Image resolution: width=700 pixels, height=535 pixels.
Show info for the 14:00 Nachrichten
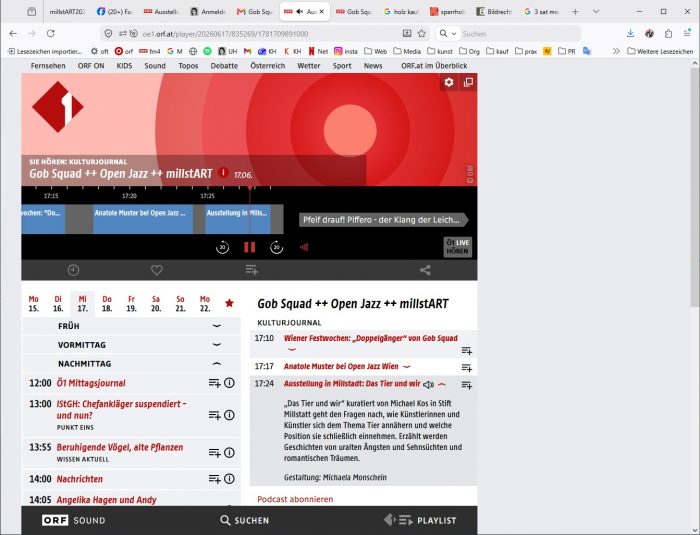click(x=229, y=479)
